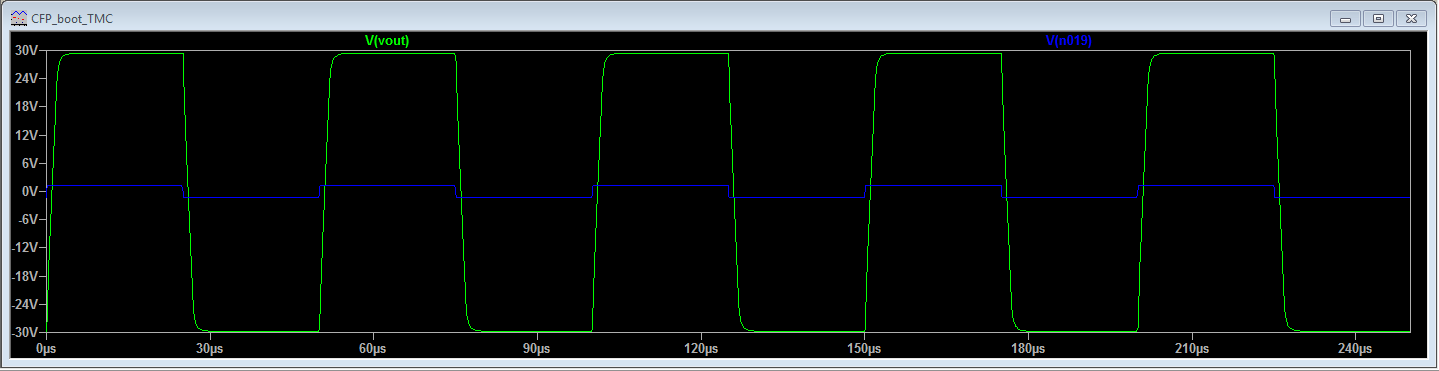Click the 18V vertical axis label
This screenshot has width=1439, height=371.
(x=27, y=106)
